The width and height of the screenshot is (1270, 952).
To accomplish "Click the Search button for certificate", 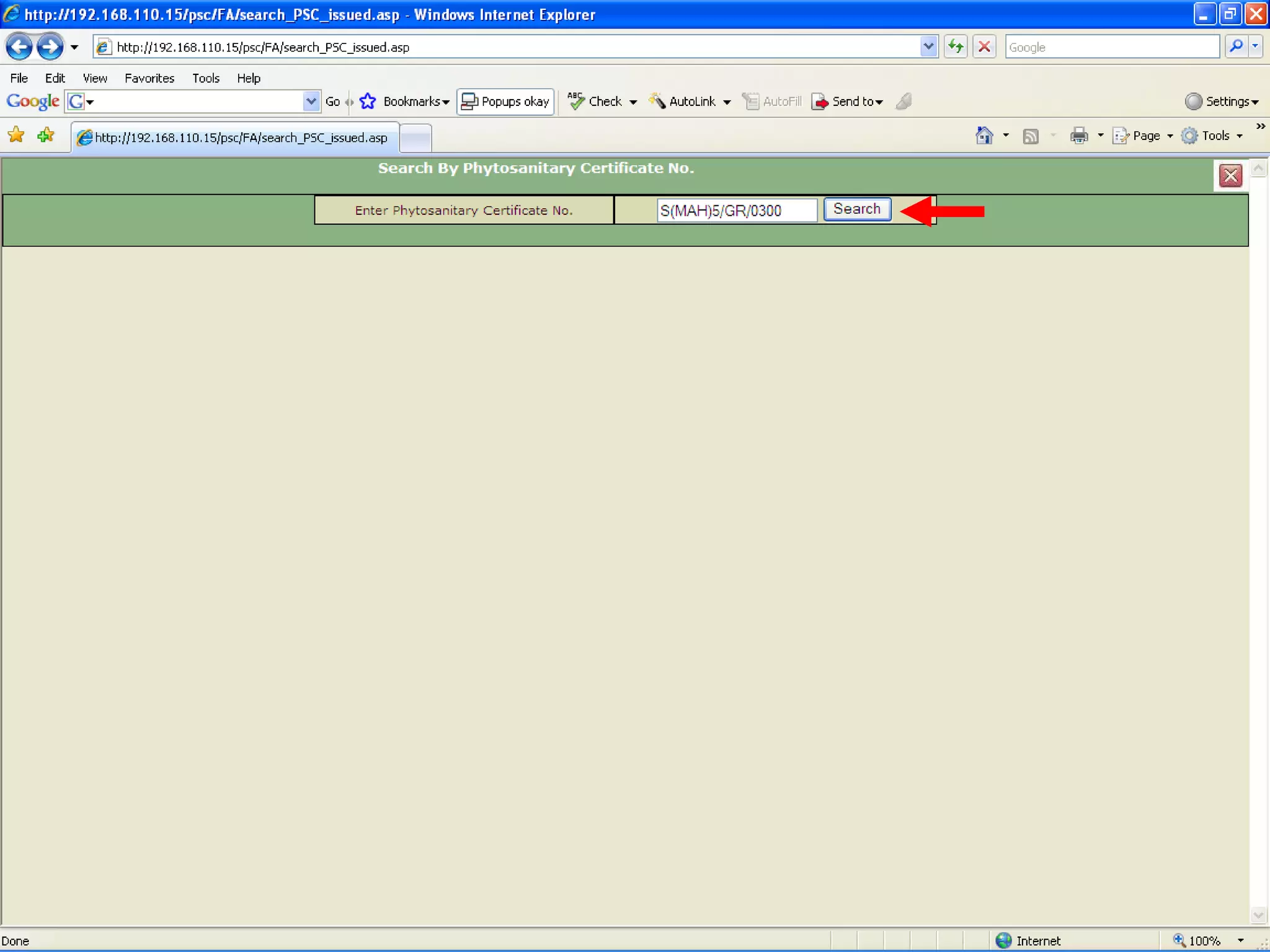I will [856, 209].
